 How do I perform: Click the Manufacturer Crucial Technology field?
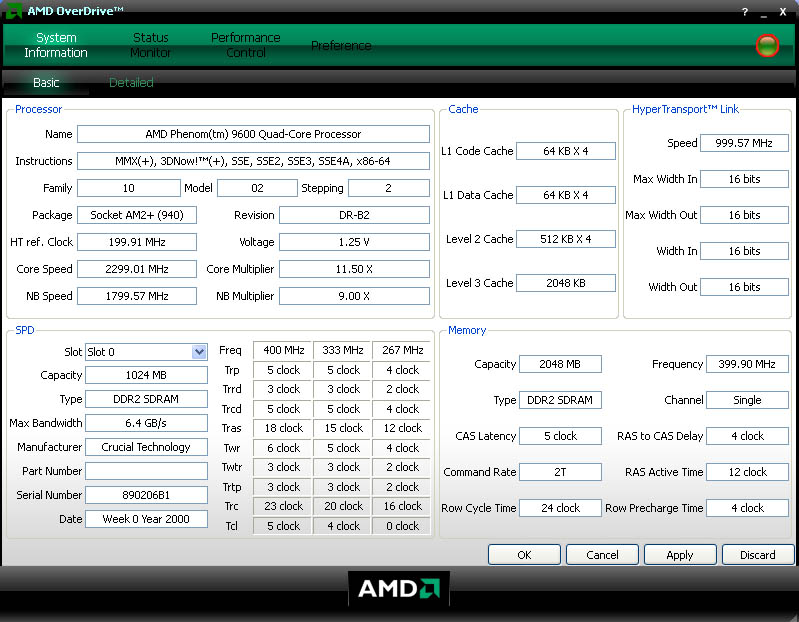(x=146, y=447)
